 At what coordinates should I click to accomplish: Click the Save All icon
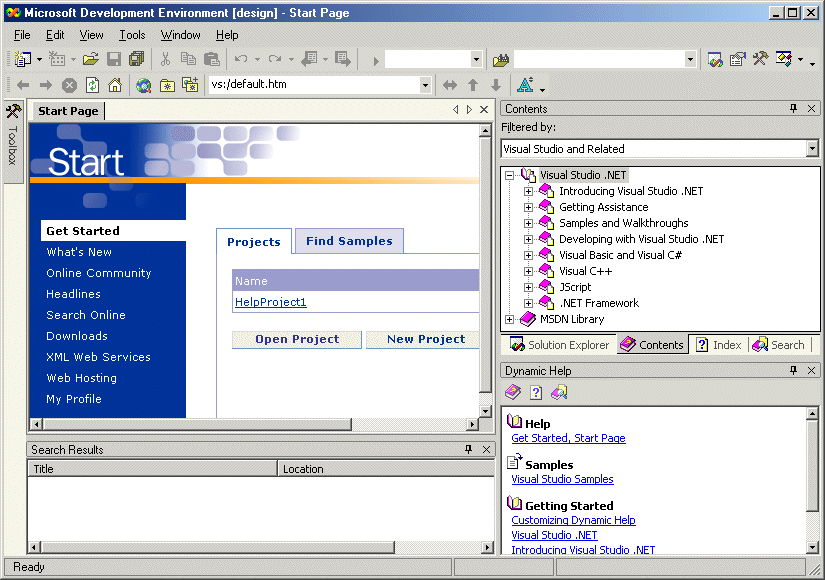tap(137, 59)
